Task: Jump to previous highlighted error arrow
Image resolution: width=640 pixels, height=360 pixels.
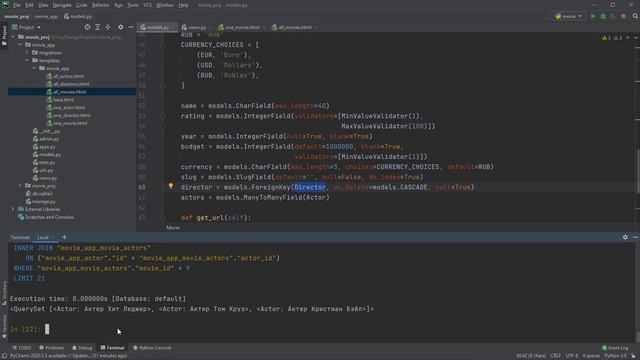Action: [628, 38]
